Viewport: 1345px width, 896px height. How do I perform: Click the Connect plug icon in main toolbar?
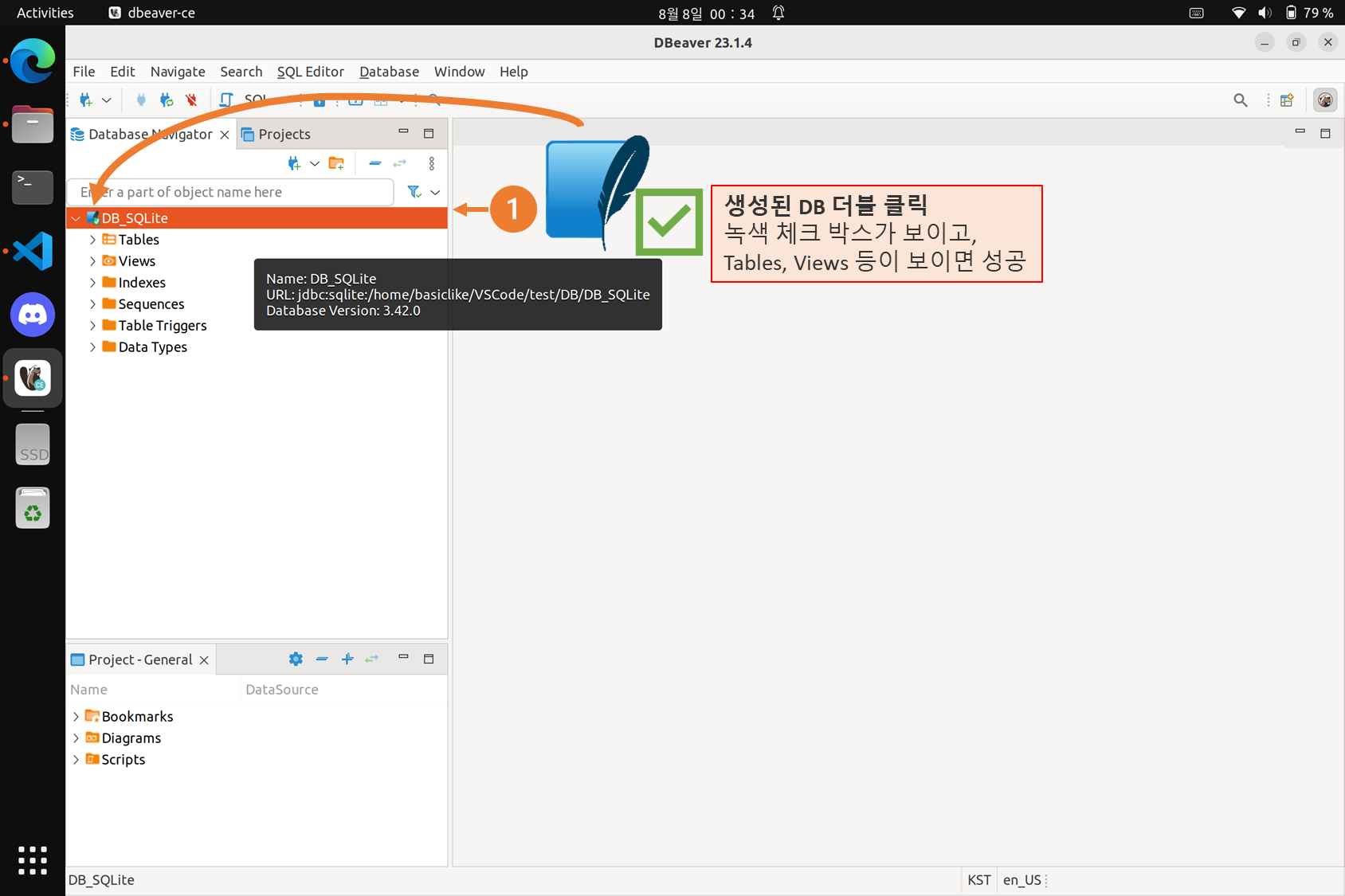pos(141,100)
